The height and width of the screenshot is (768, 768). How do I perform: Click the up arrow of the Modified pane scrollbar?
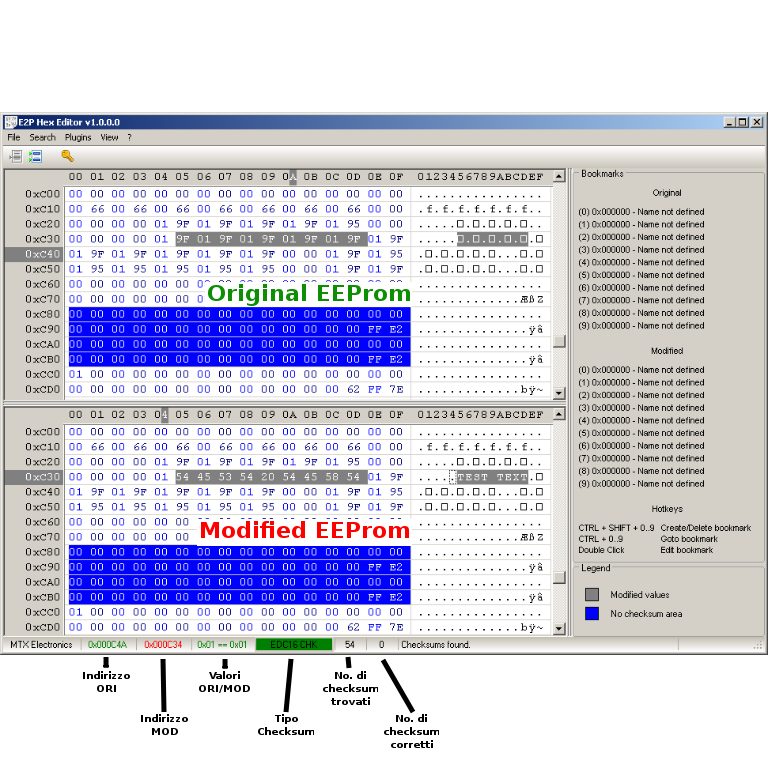pyautogui.click(x=559, y=414)
